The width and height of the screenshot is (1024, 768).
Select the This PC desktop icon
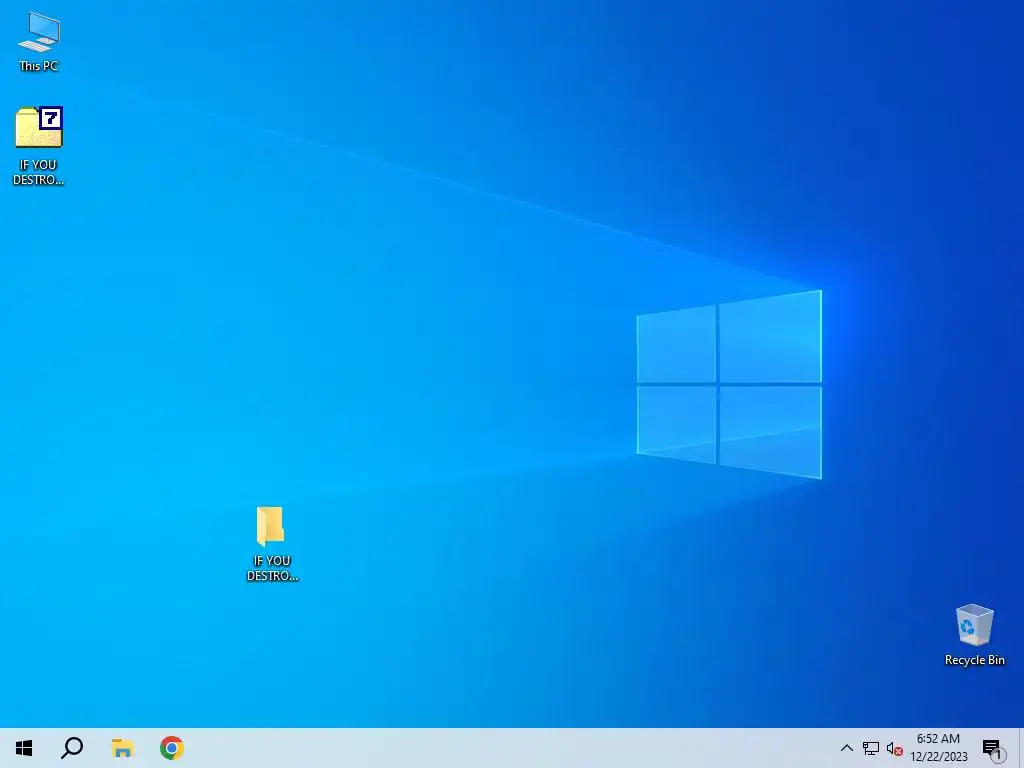coord(39,41)
